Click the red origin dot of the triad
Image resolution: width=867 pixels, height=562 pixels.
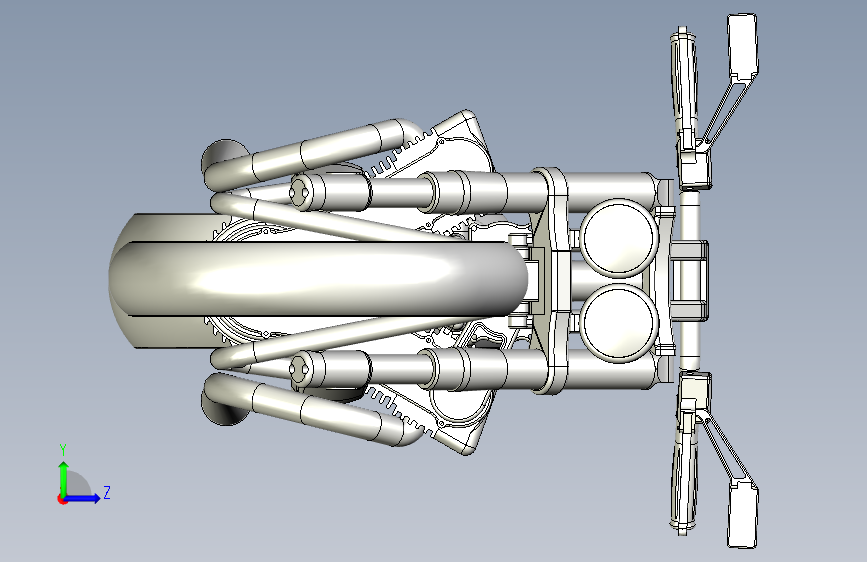[62, 499]
